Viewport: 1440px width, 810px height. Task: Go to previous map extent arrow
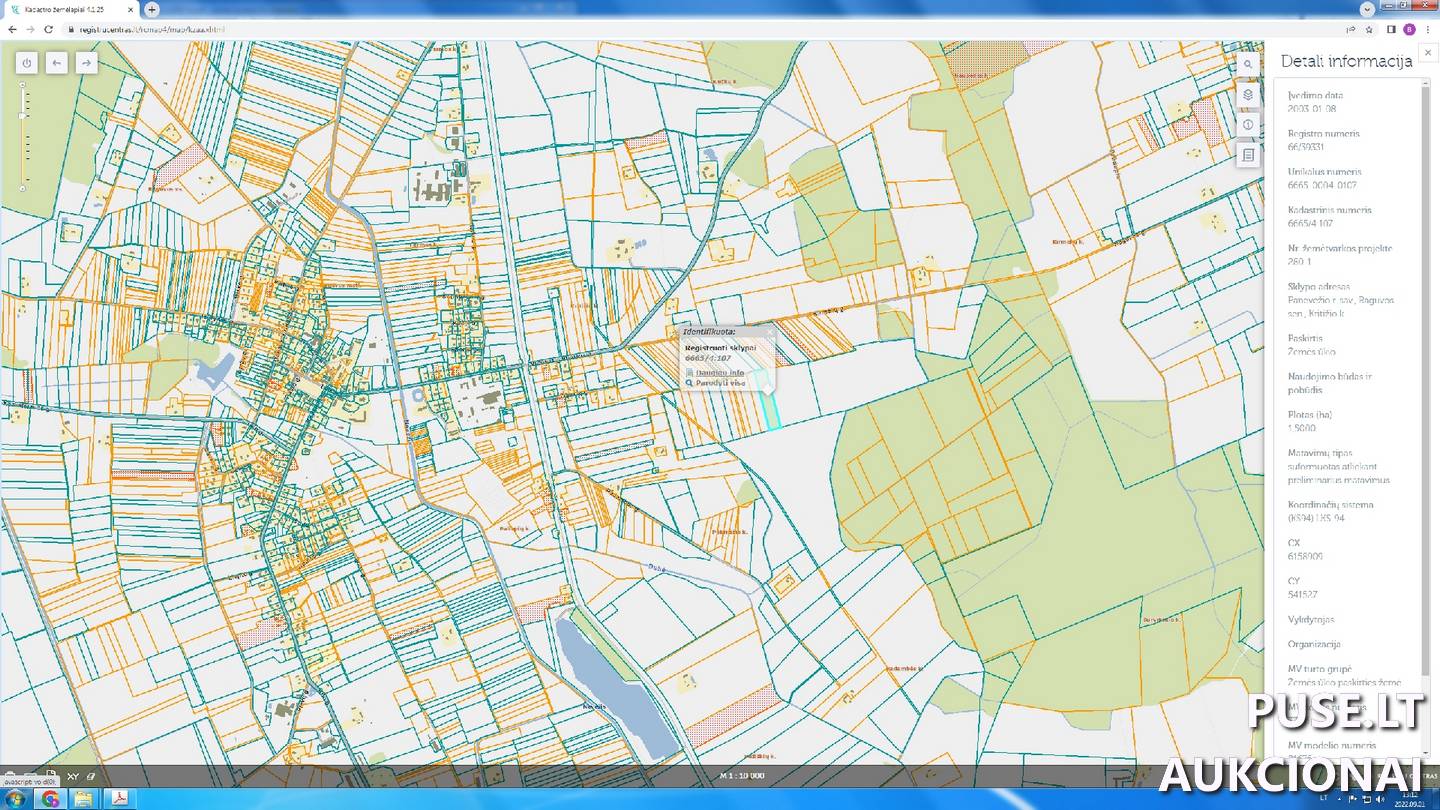click(57, 63)
